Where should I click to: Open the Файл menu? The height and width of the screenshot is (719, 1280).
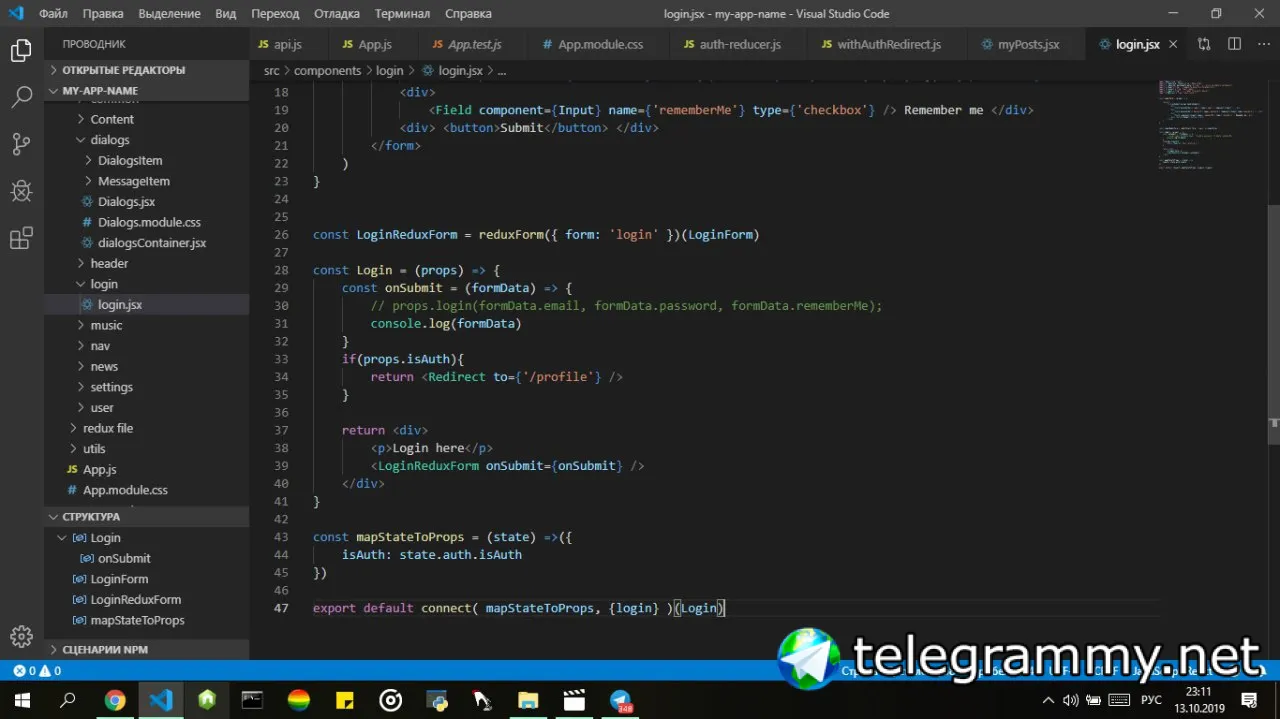point(53,14)
